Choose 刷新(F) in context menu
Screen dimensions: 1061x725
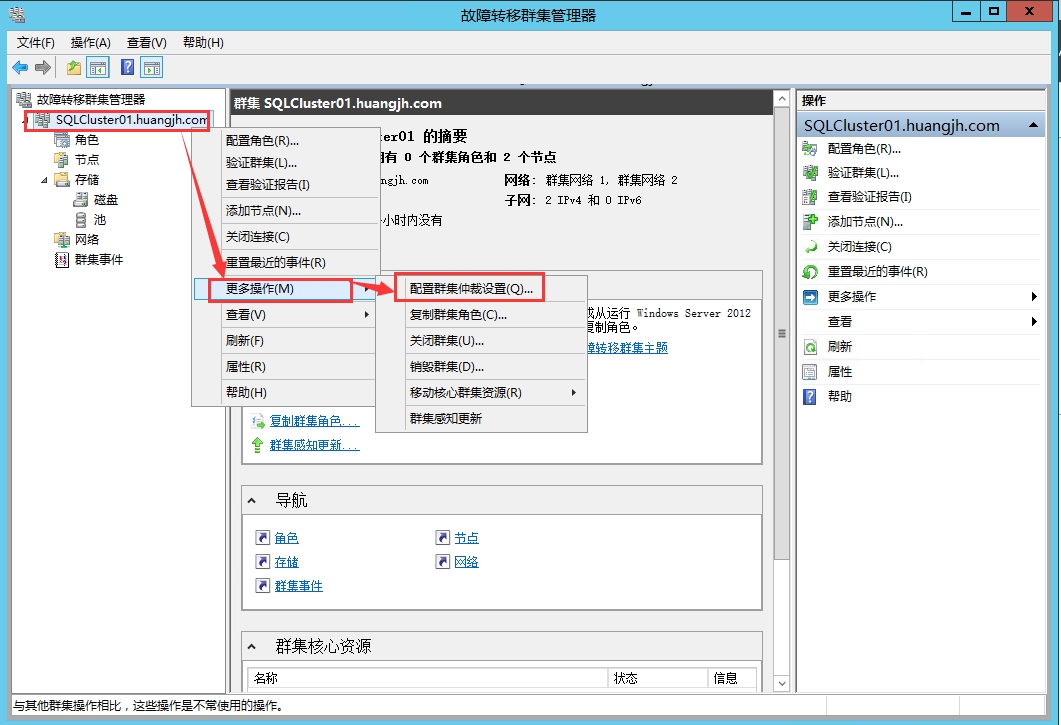pos(286,340)
